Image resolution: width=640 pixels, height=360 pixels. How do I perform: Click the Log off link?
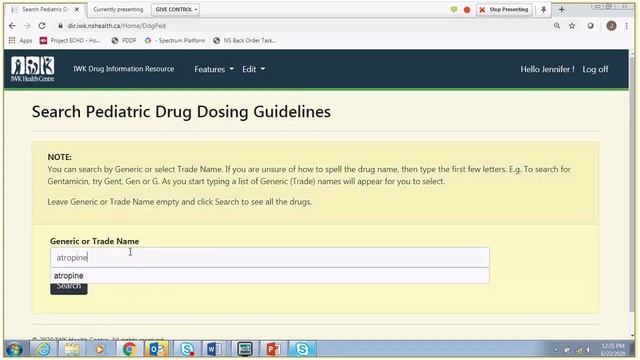pyautogui.click(x=595, y=69)
